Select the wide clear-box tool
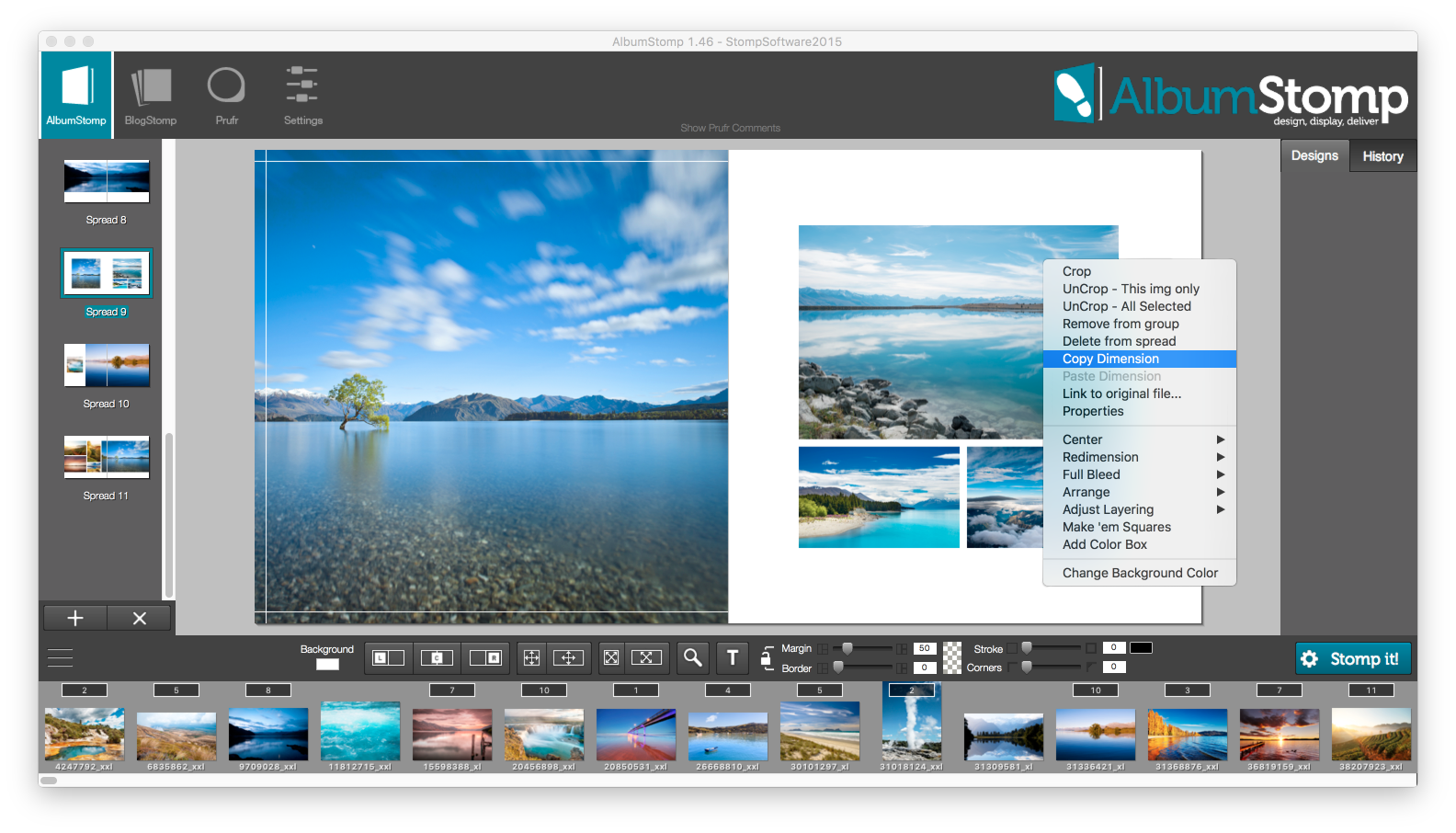Viewport: 1456px width, 833px height. click(646, 657)
